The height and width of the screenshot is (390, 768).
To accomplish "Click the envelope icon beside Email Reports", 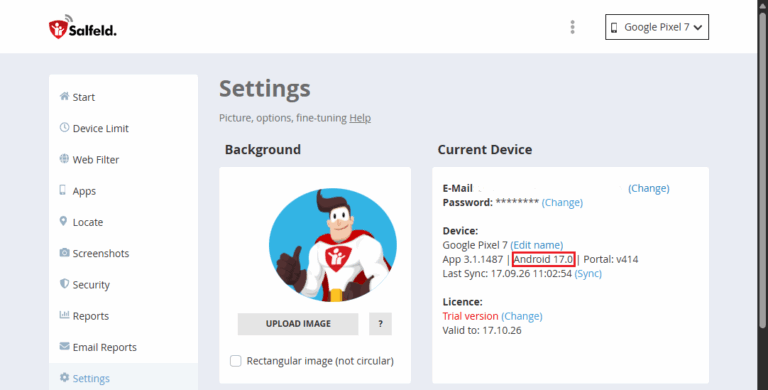I will pos(64,346).
